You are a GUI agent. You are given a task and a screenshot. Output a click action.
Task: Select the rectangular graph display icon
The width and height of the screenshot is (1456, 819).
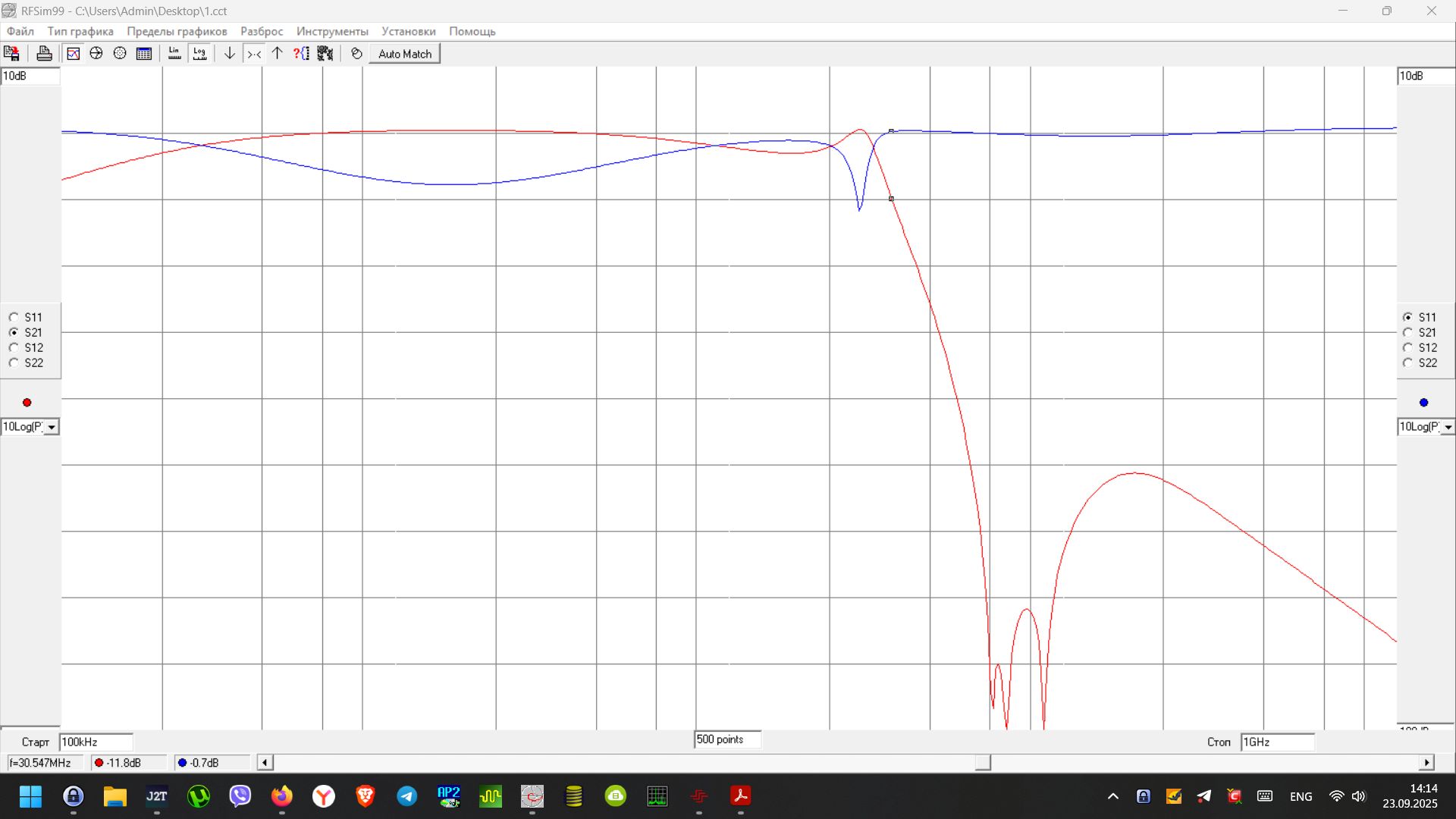pos(73,54)
